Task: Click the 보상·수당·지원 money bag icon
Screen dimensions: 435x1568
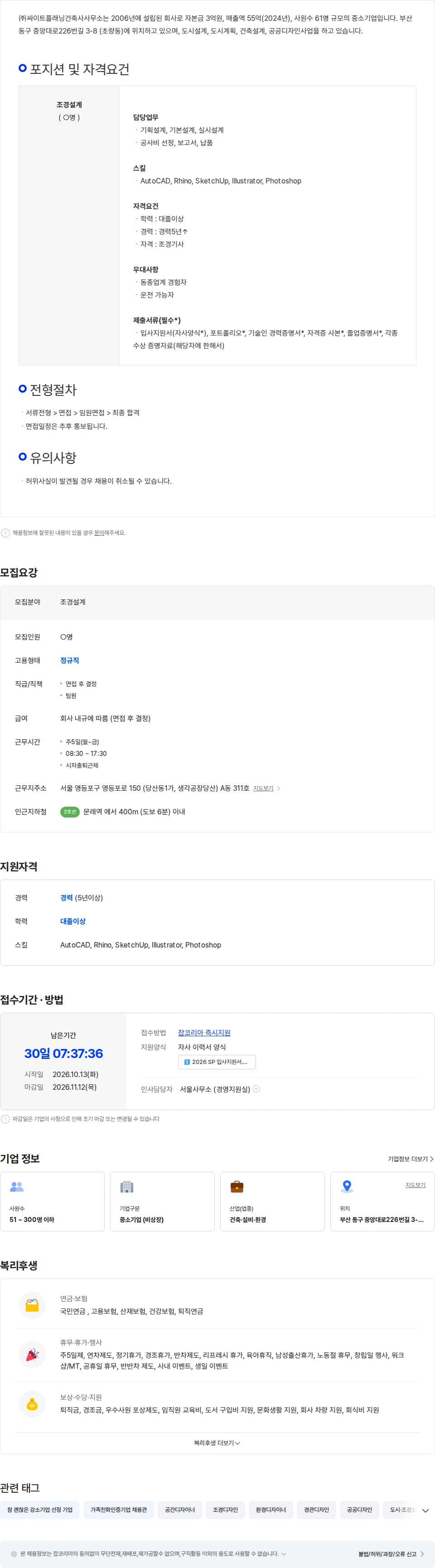Action: (32, 1404)
